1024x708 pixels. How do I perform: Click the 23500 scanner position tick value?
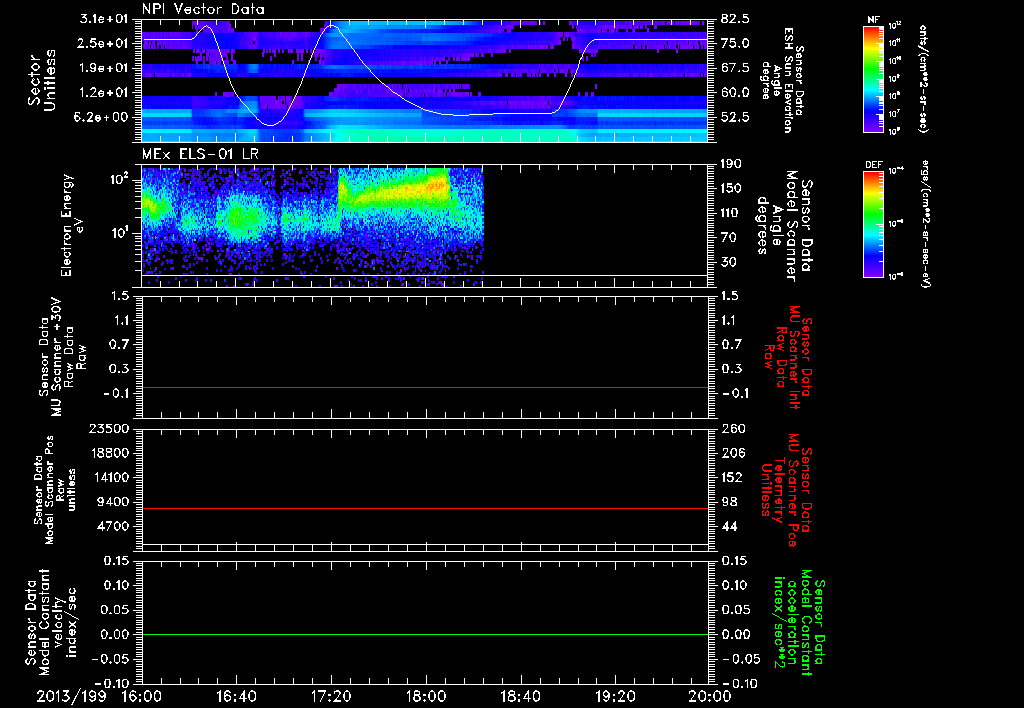(108, 428)
